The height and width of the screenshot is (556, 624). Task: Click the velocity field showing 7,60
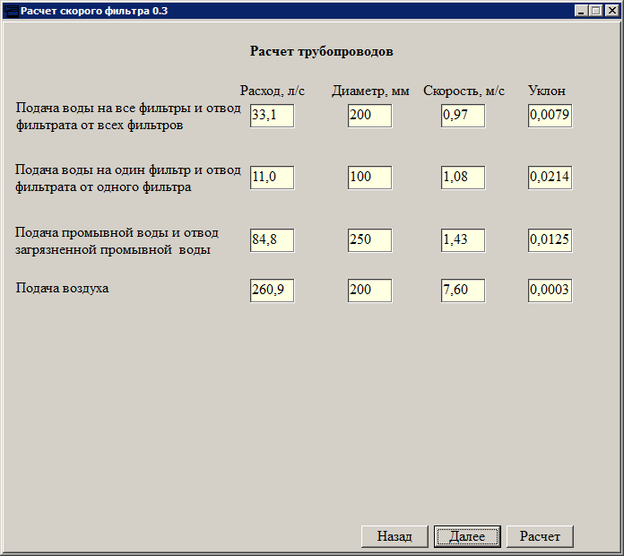[x=463, y=291]
